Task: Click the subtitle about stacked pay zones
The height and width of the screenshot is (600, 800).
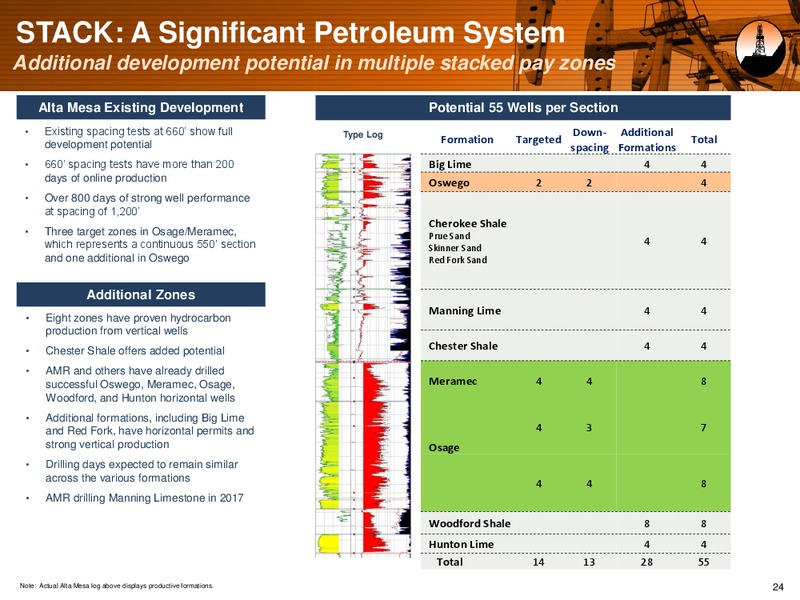Action: tap(315, 63)
